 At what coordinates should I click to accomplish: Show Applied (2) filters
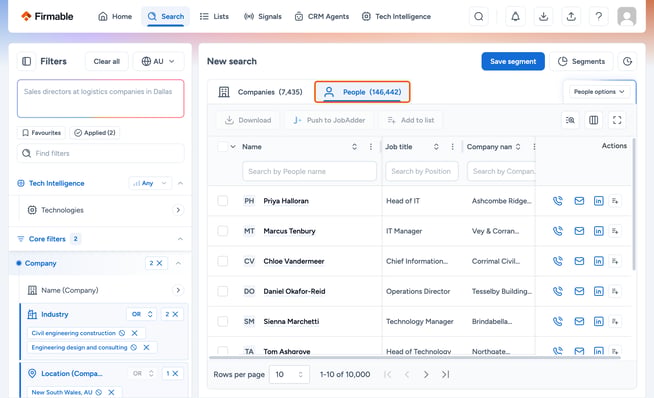click(x=95, y=133)
